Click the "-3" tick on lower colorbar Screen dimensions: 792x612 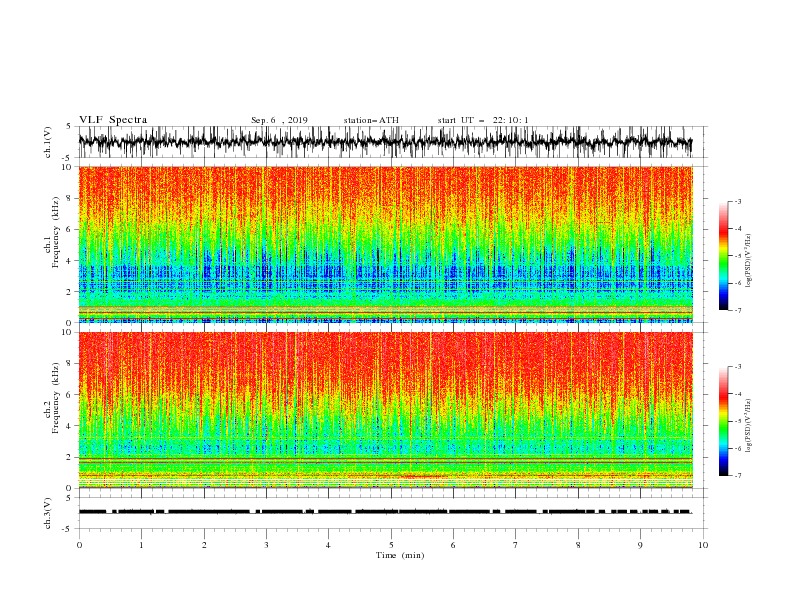click(x=737, y=367)
